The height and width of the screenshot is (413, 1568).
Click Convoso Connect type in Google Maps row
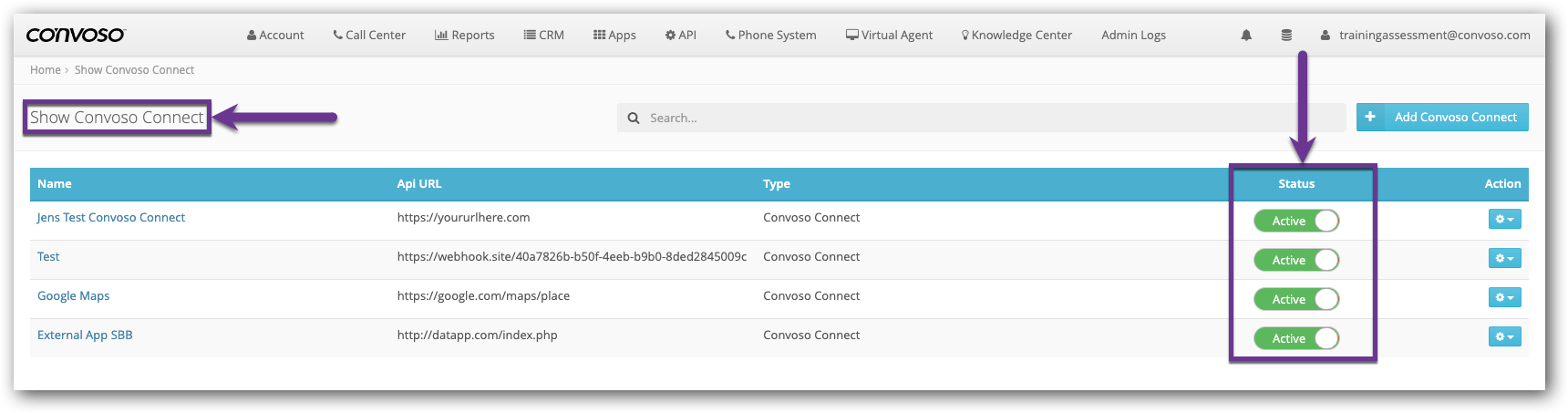pos(811,296)
